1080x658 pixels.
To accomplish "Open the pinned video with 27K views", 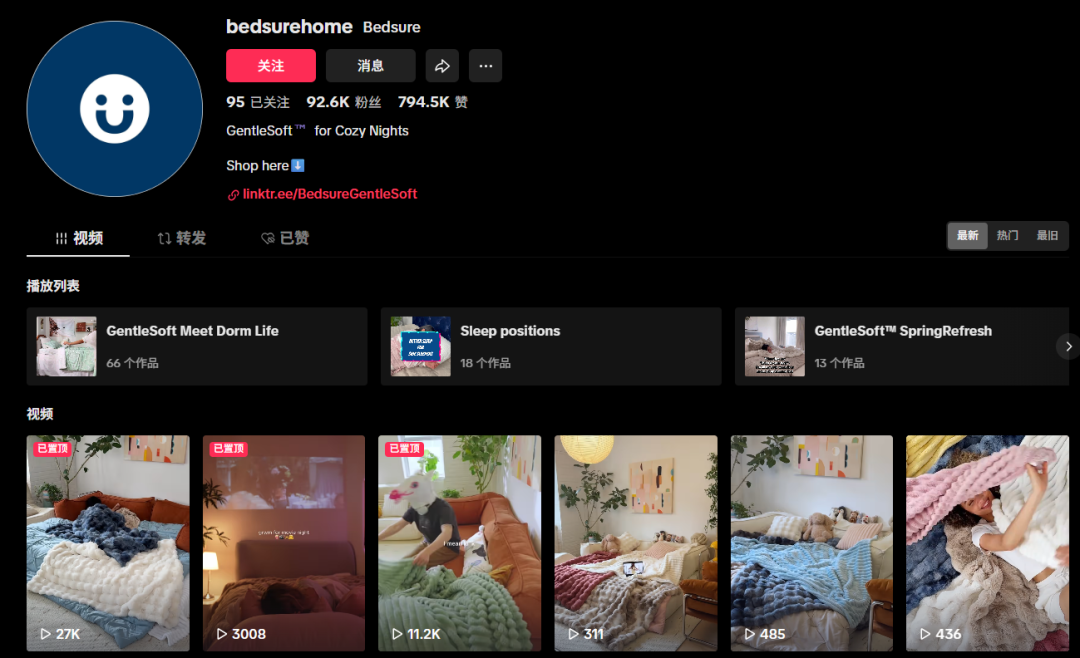I will click(x=108, y=543).
